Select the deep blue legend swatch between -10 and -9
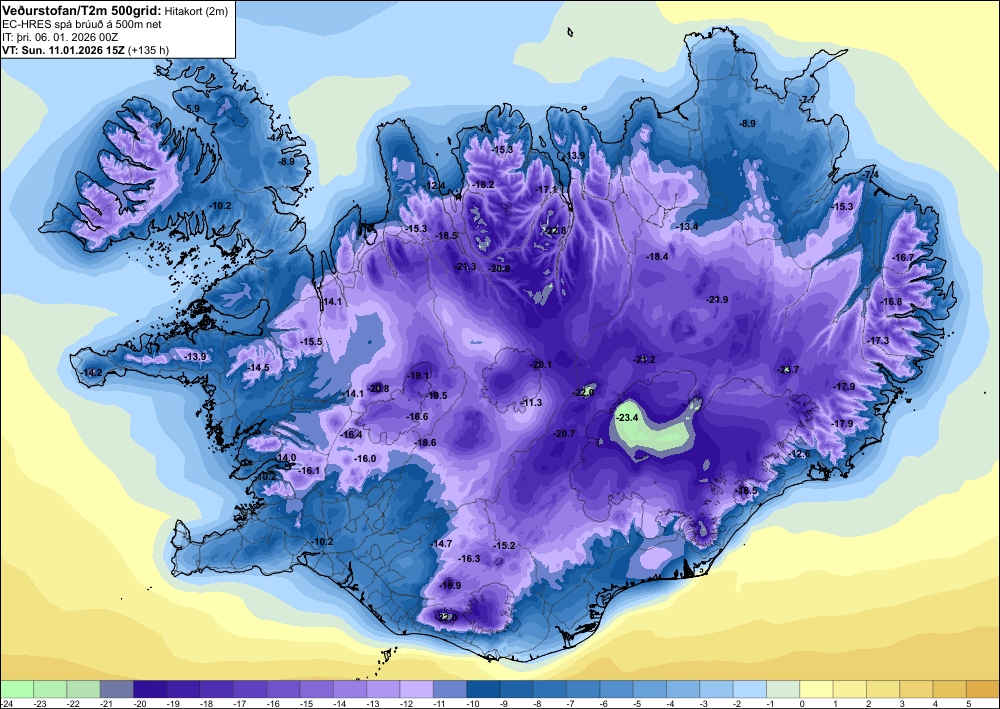Screen dimensions: 1000x709 483,689
